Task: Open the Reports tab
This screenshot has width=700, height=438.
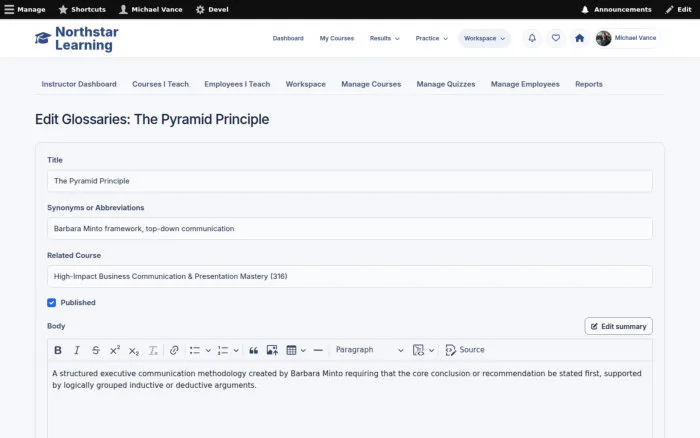Action: pyautogui.click(x=588, y=84)
